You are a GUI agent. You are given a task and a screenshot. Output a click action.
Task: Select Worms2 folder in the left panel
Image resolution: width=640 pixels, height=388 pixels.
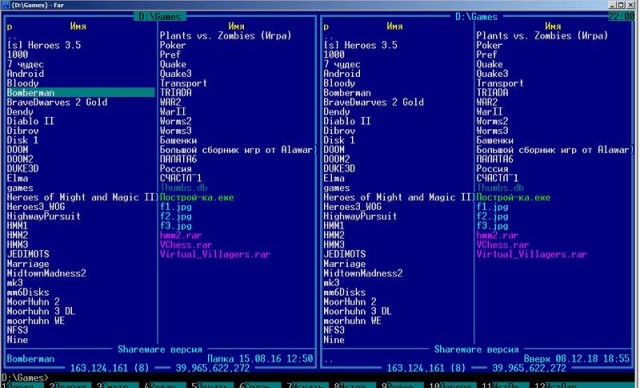[176, 121]
